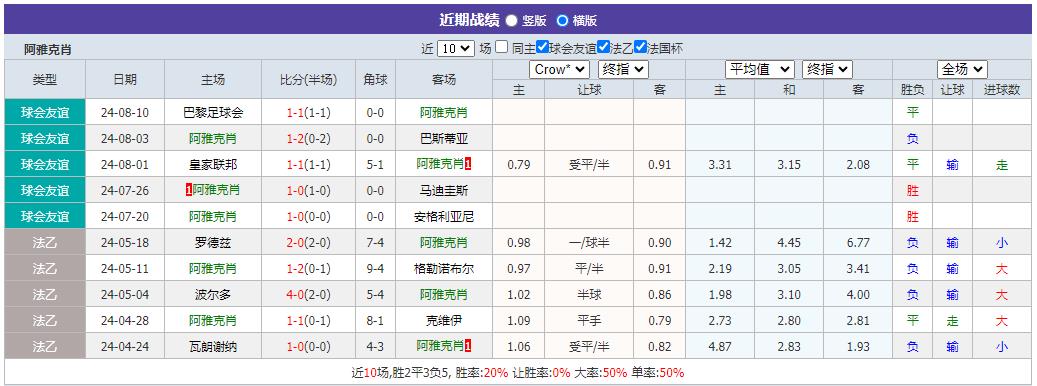Click the 4-0(2-0) score for 波尔多 match

point(309,295)
